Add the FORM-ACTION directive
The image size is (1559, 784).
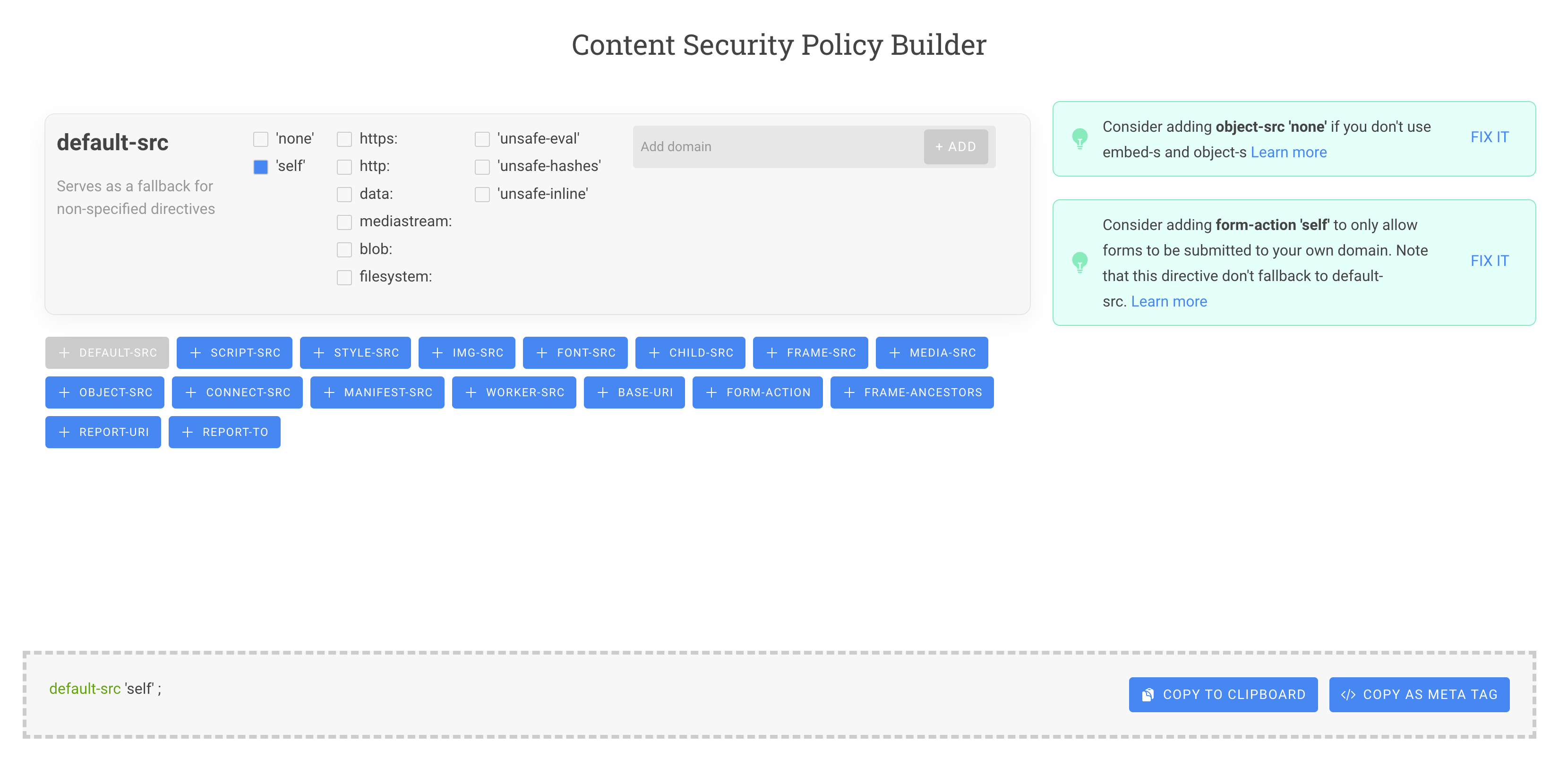(757, 392)
